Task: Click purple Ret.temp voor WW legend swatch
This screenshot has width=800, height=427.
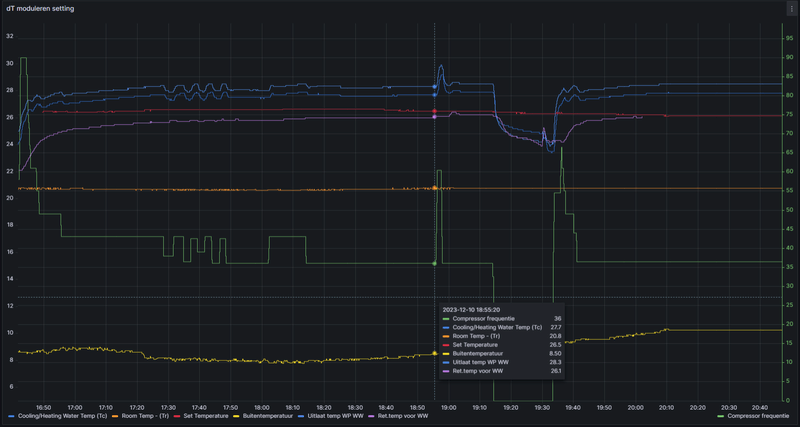Action: coord(371,415)
